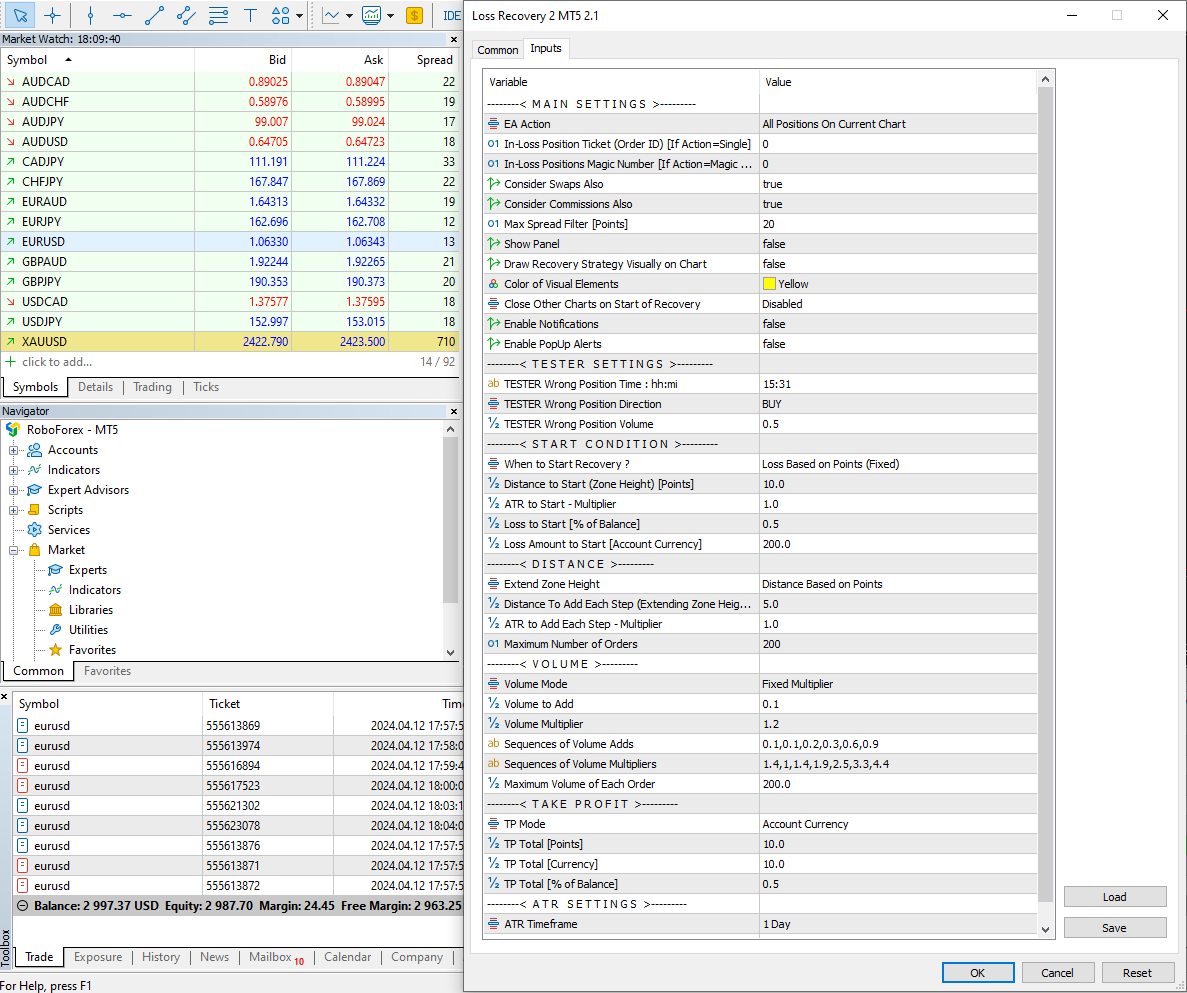This screenshot has height=993, width=1187.
Task: Select the horizontal line drawing tool
Action: coord(122,15)
